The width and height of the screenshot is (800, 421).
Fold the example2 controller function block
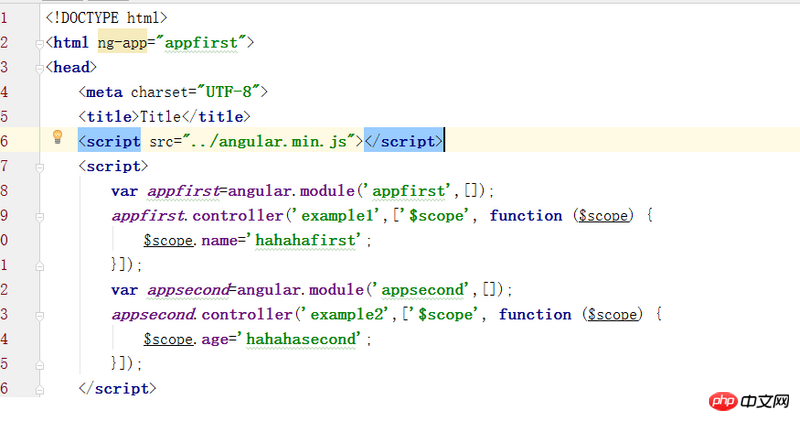[39, 316]
